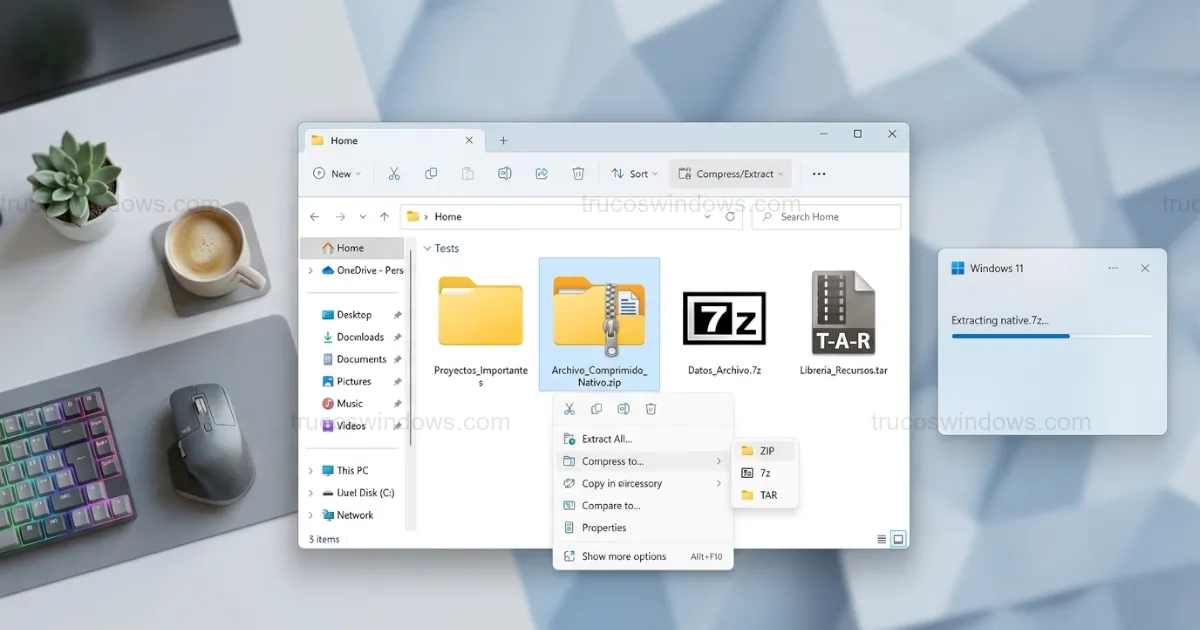
Task: Click the Copy icon in the toolbar
Action: [x=431, y=174]
